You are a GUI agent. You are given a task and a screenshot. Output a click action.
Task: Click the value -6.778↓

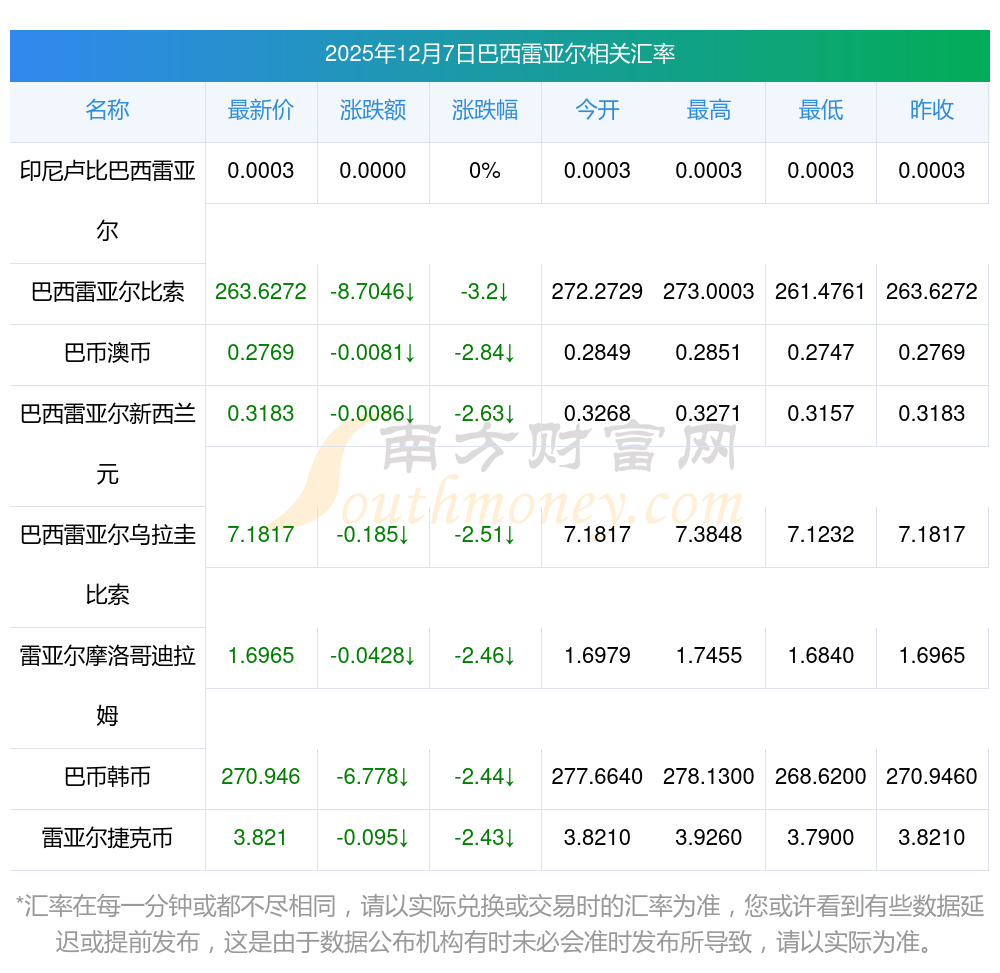[373, 777]
